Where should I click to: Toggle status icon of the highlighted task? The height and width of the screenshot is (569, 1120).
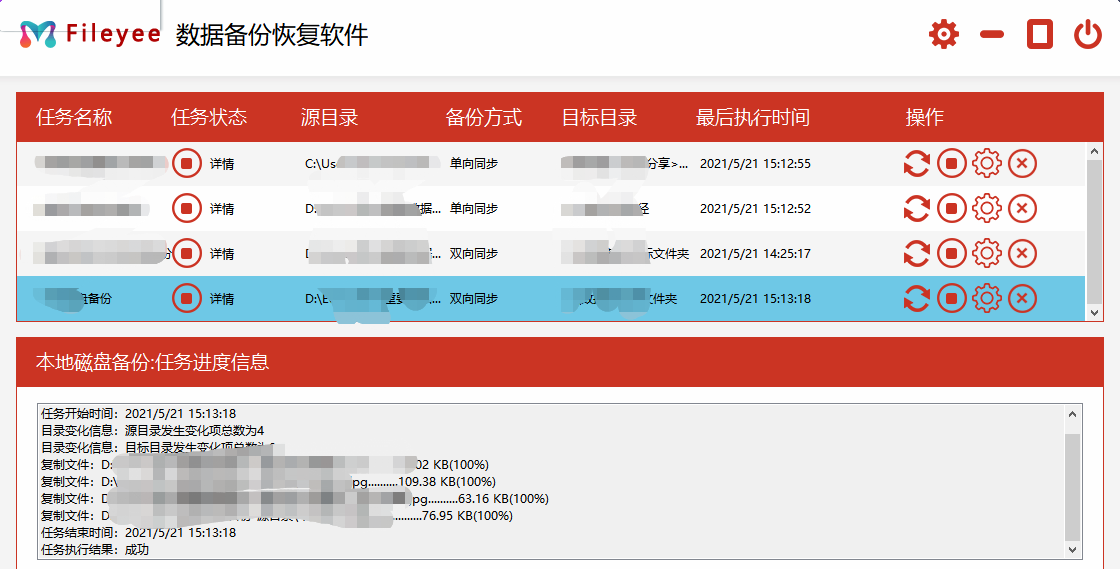[x=186, y=298]
